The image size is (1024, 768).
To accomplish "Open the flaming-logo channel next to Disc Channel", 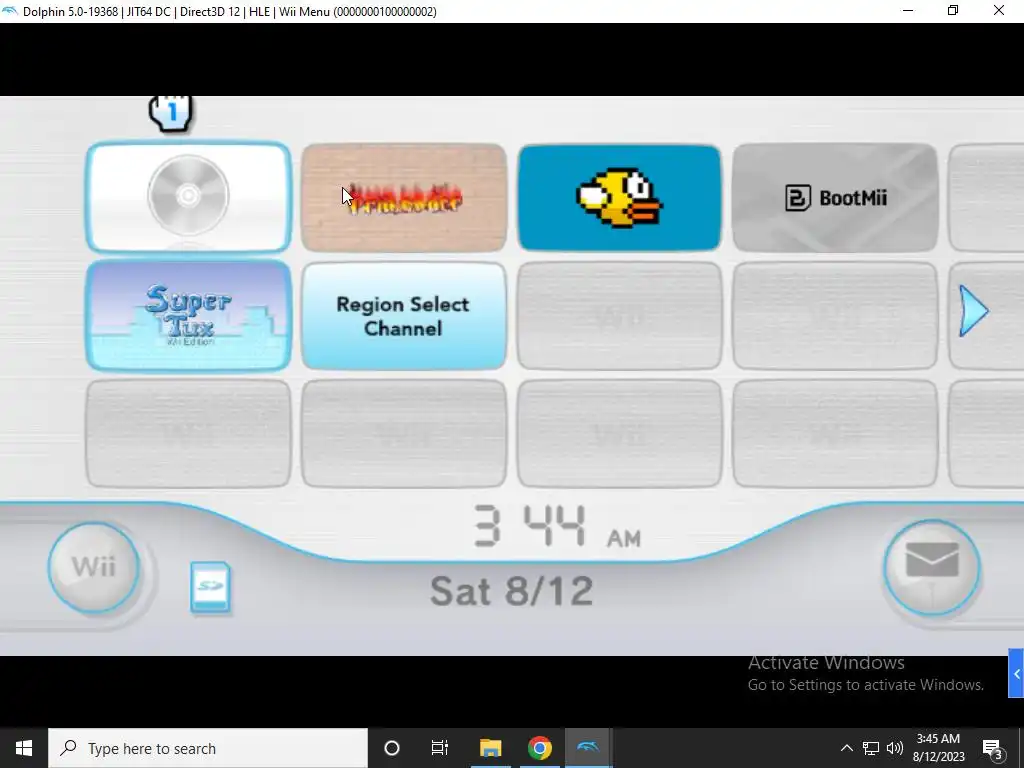I will coord(404,197).
